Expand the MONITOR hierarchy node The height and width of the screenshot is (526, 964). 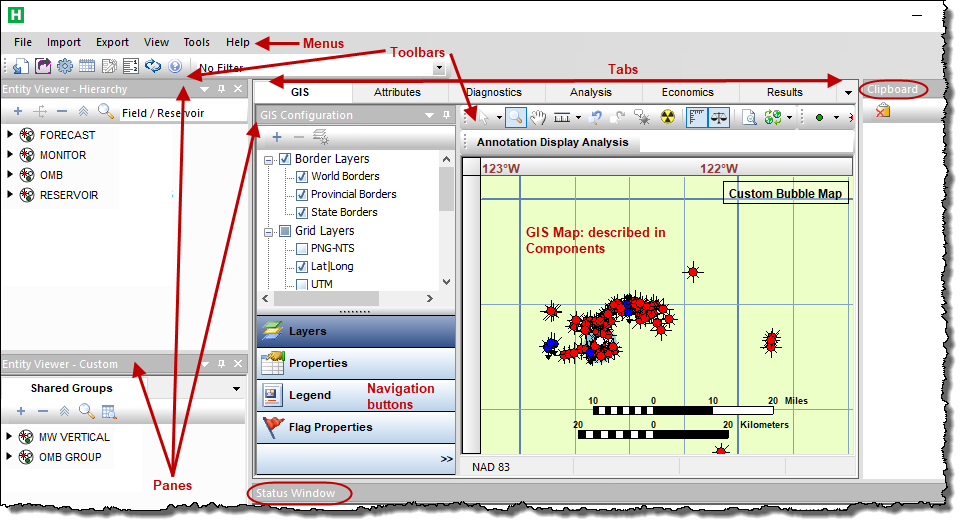coord(10,154)
